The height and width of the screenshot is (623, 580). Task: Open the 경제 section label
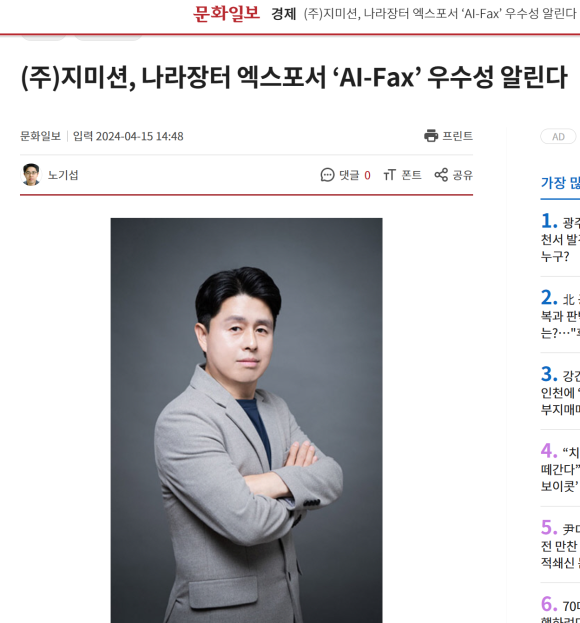click(x=284, y=14)
